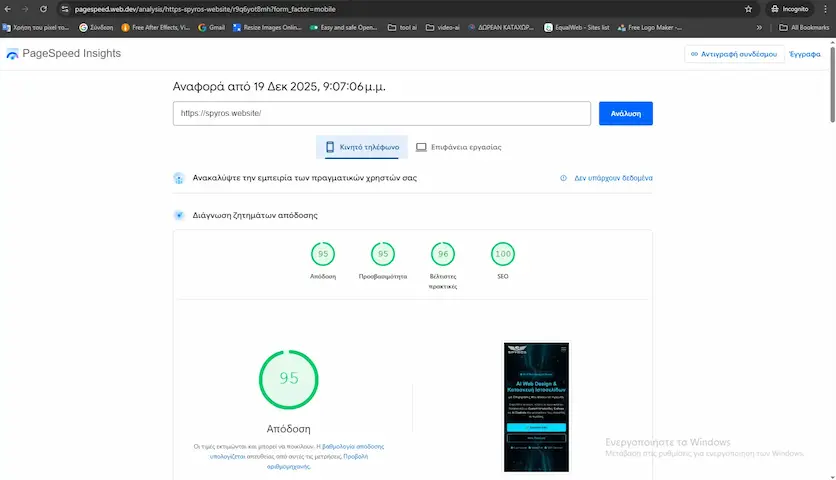Bookmark this page with the star icon
Image resolution: width=836 pixels, height=480 pixels.
tap(748, 9)
